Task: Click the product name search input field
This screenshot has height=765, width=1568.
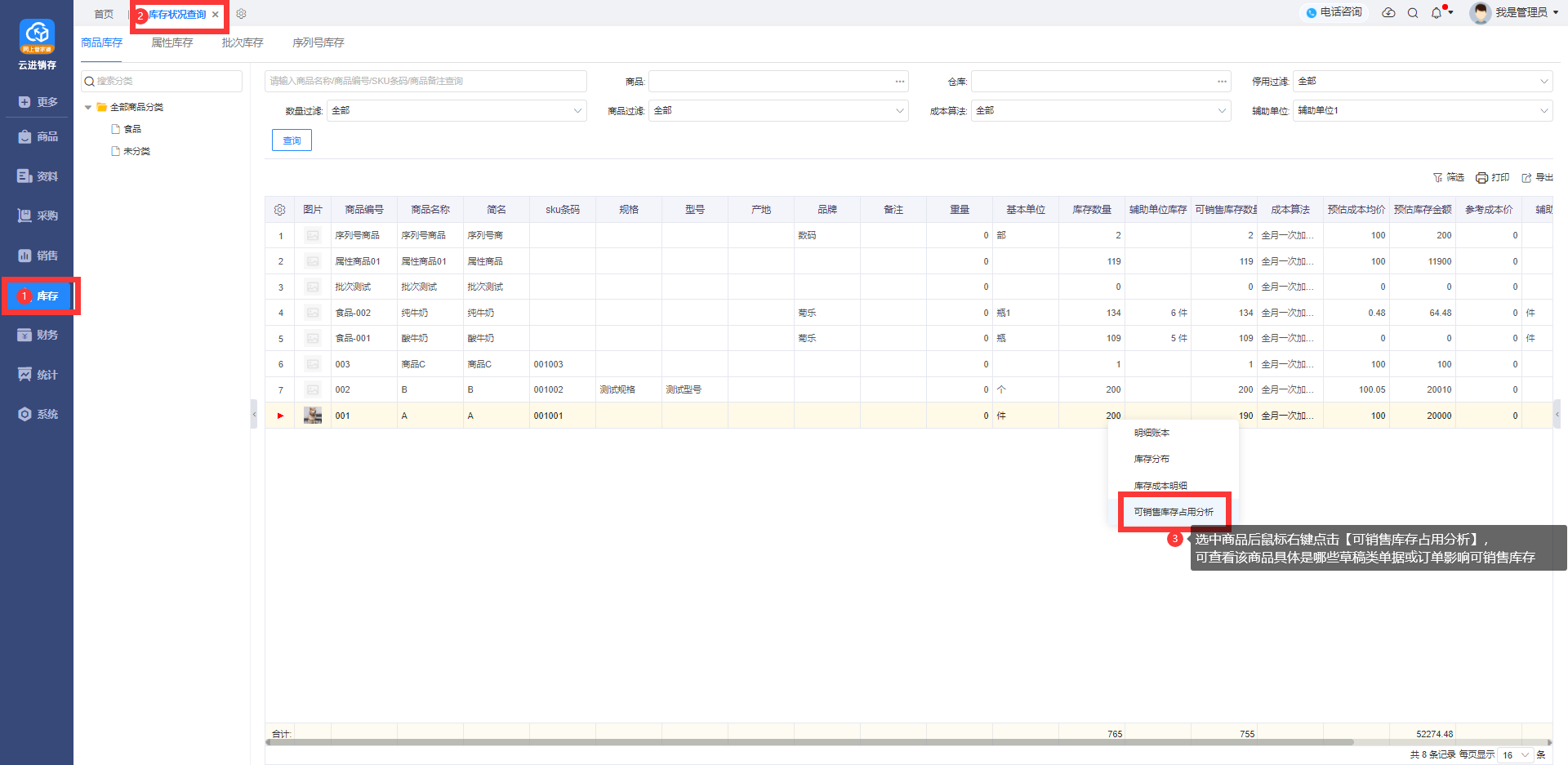Action: point(425,81)
